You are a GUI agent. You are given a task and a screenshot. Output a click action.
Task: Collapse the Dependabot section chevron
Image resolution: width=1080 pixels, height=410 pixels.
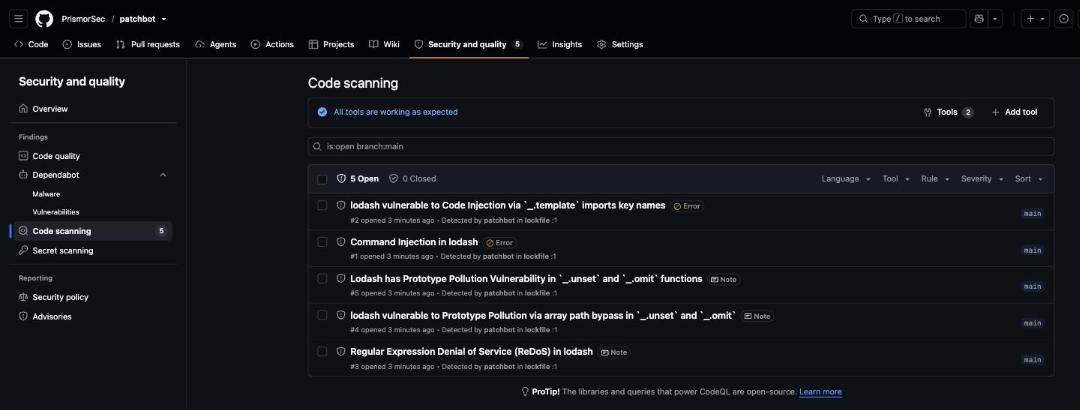click(x=163, y=175)
